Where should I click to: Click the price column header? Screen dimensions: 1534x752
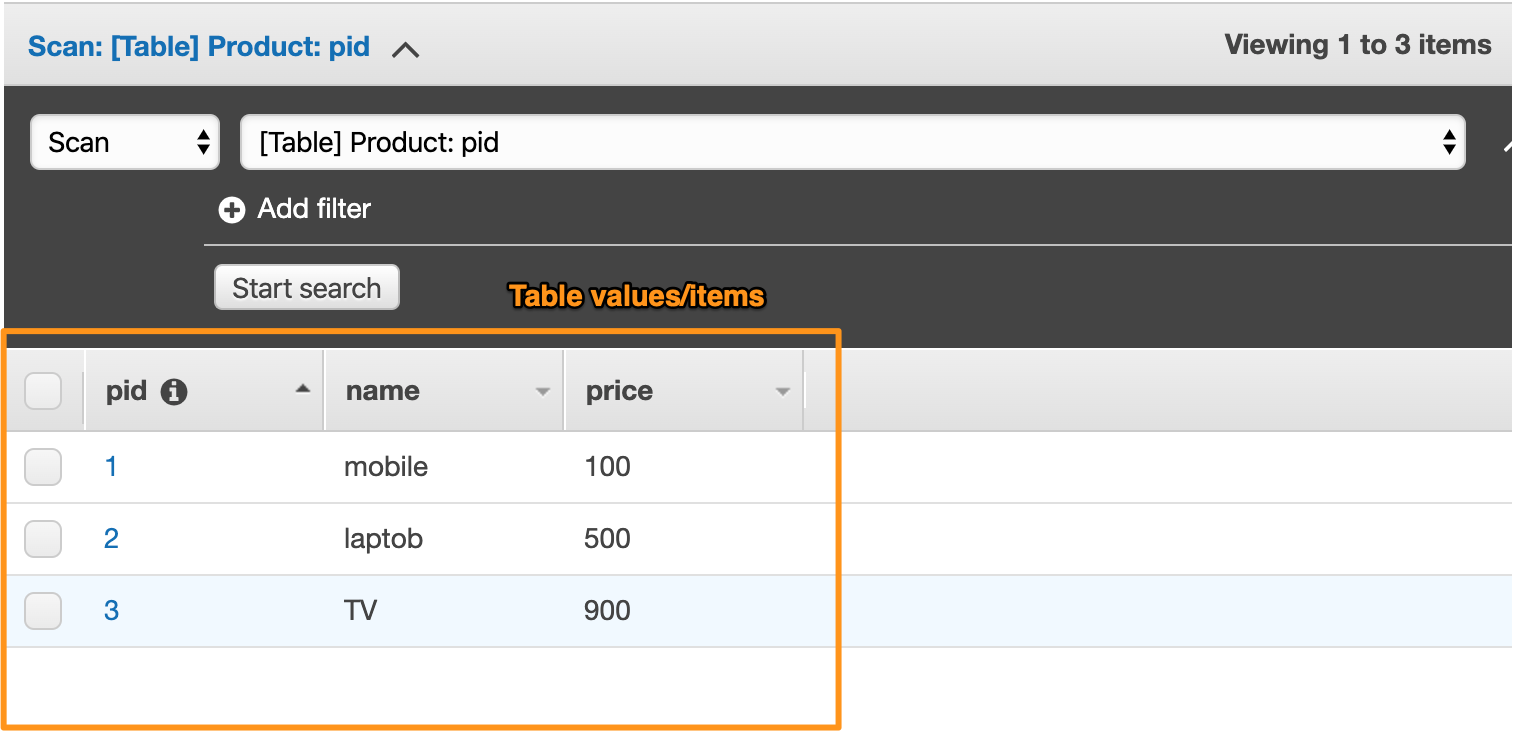click(619, 392)
